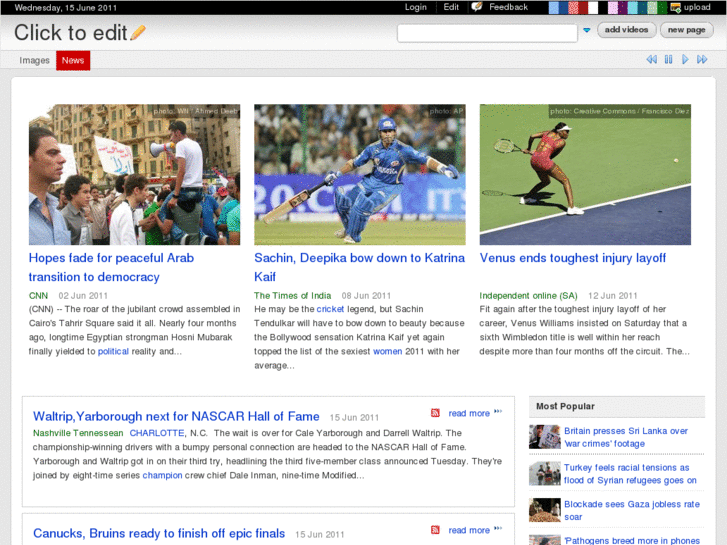The height and width of the screenshot is (545, 727).
Task: Open dropdown arrow beside the search box
Action: point(587,30)
